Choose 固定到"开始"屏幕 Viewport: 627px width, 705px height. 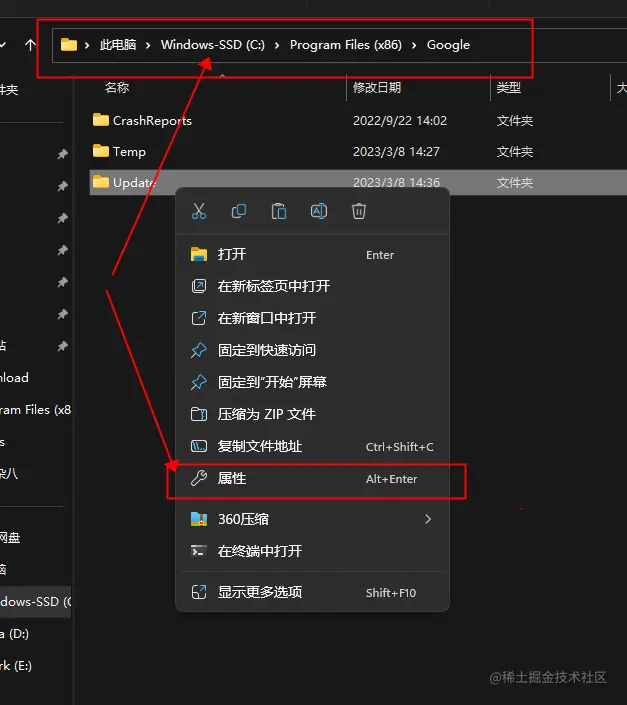[312, 382]
